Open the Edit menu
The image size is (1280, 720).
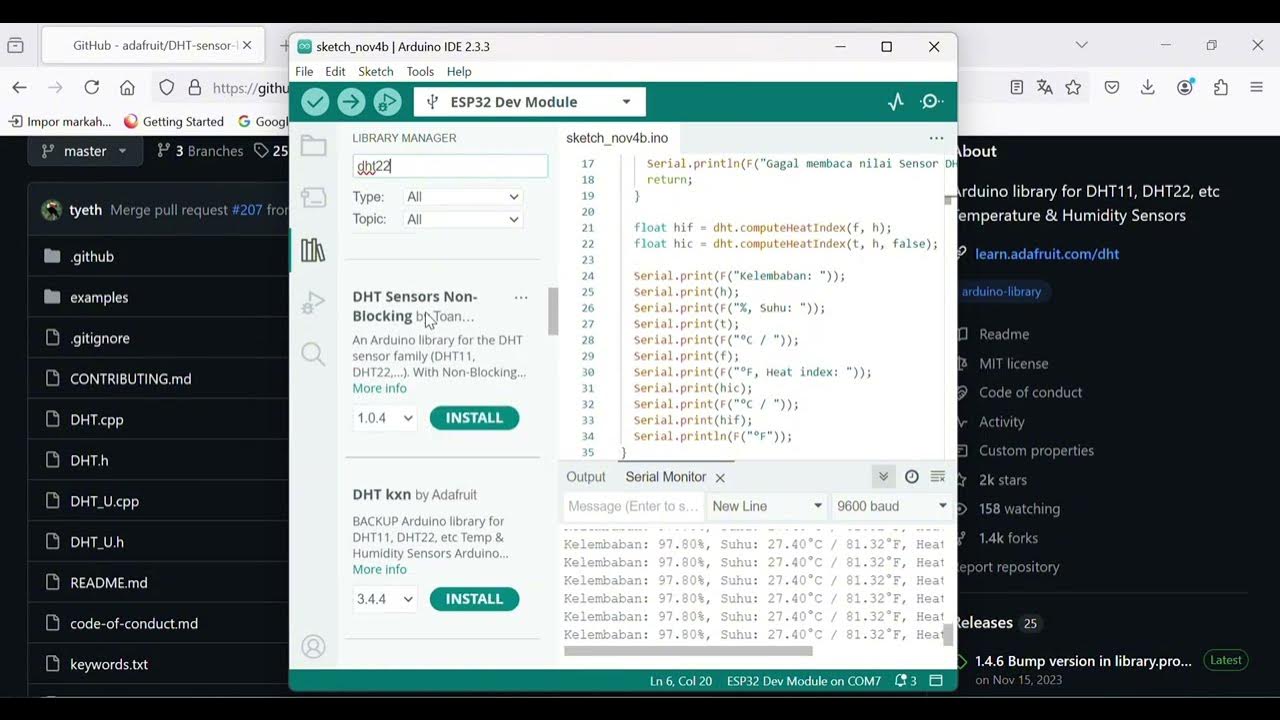point(335,72)
